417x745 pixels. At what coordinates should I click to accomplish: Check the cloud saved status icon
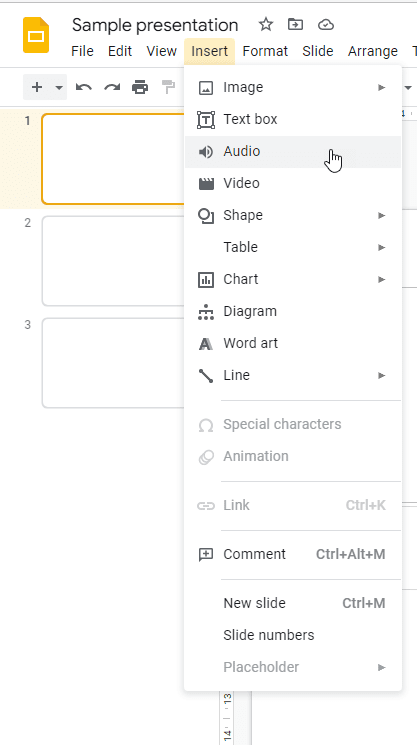[326, 25]
